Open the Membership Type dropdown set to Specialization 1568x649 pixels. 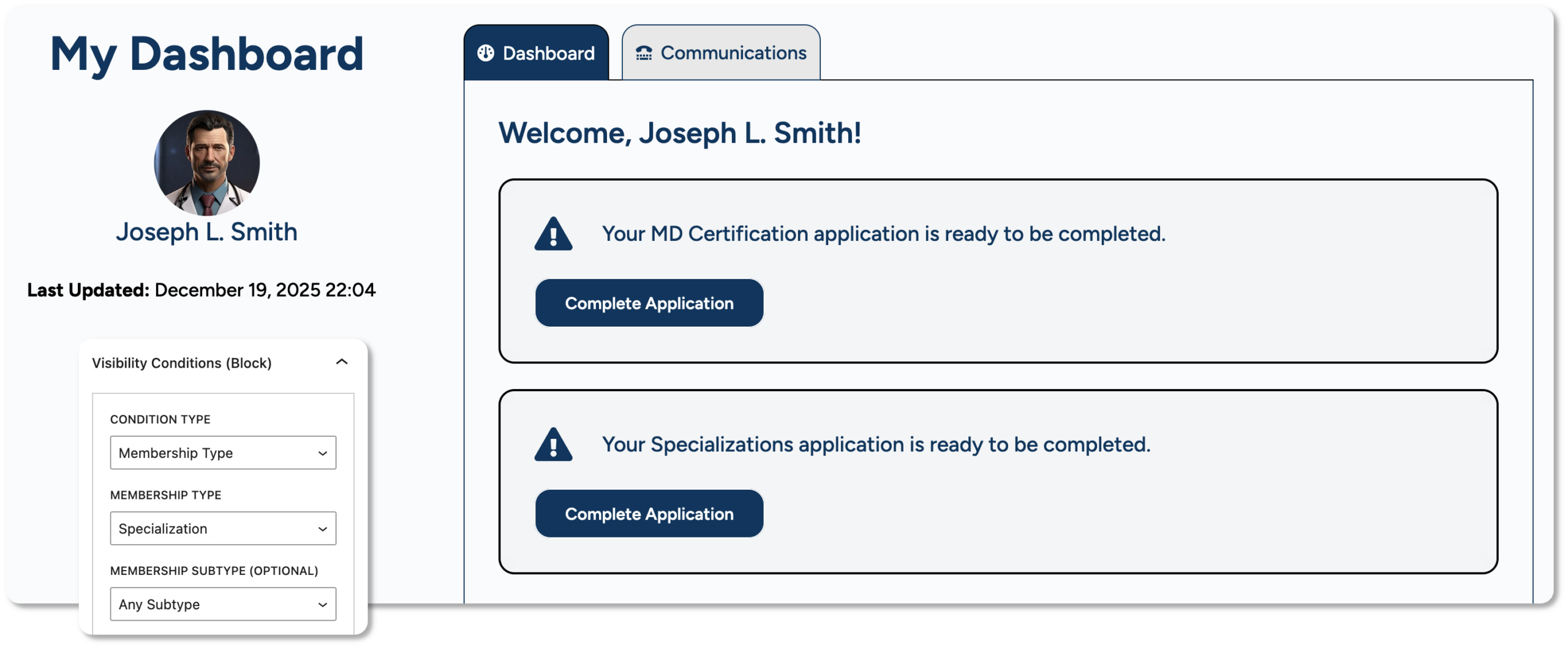[223, 528]
